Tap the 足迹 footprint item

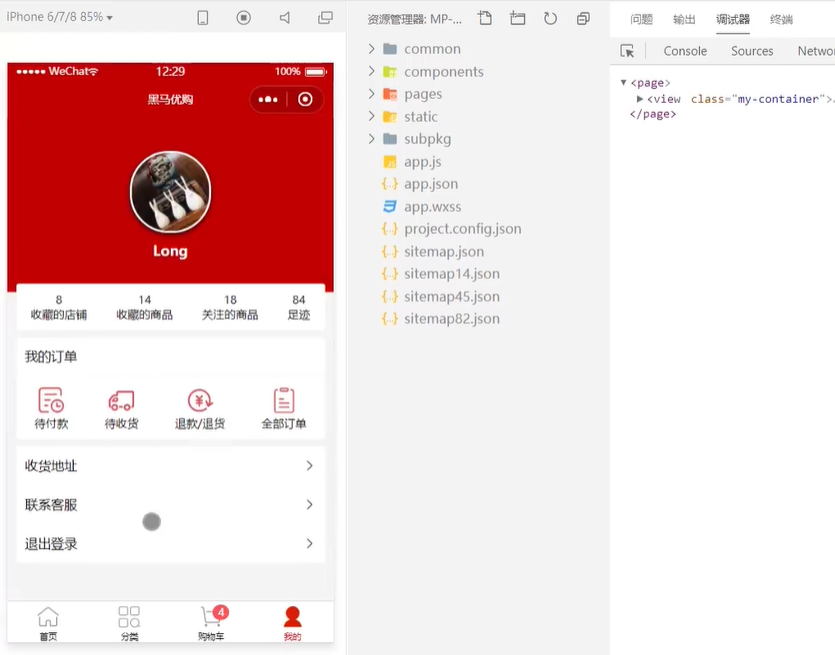299,307
